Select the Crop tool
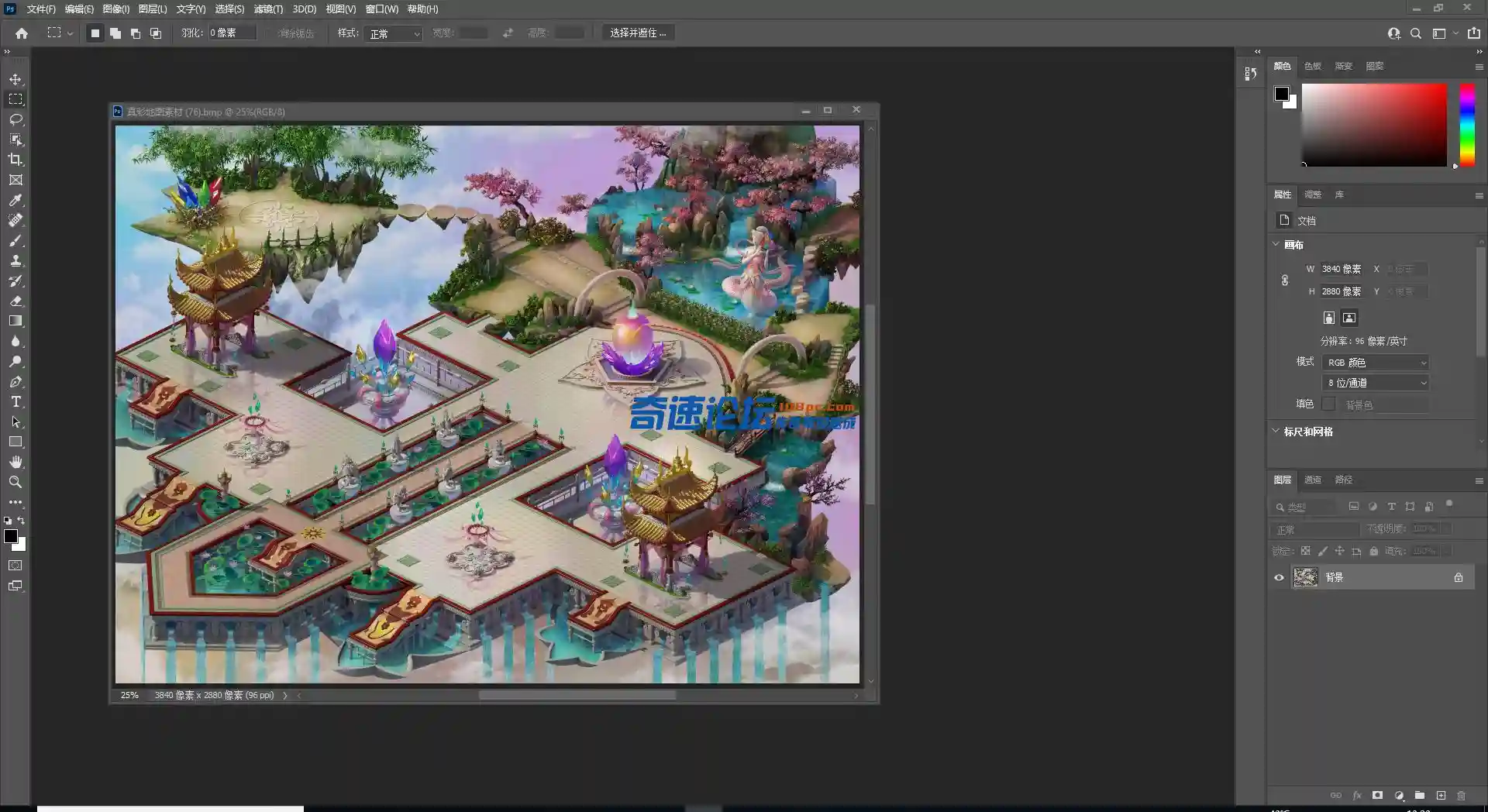1488x812 pixels. [15, 160]
